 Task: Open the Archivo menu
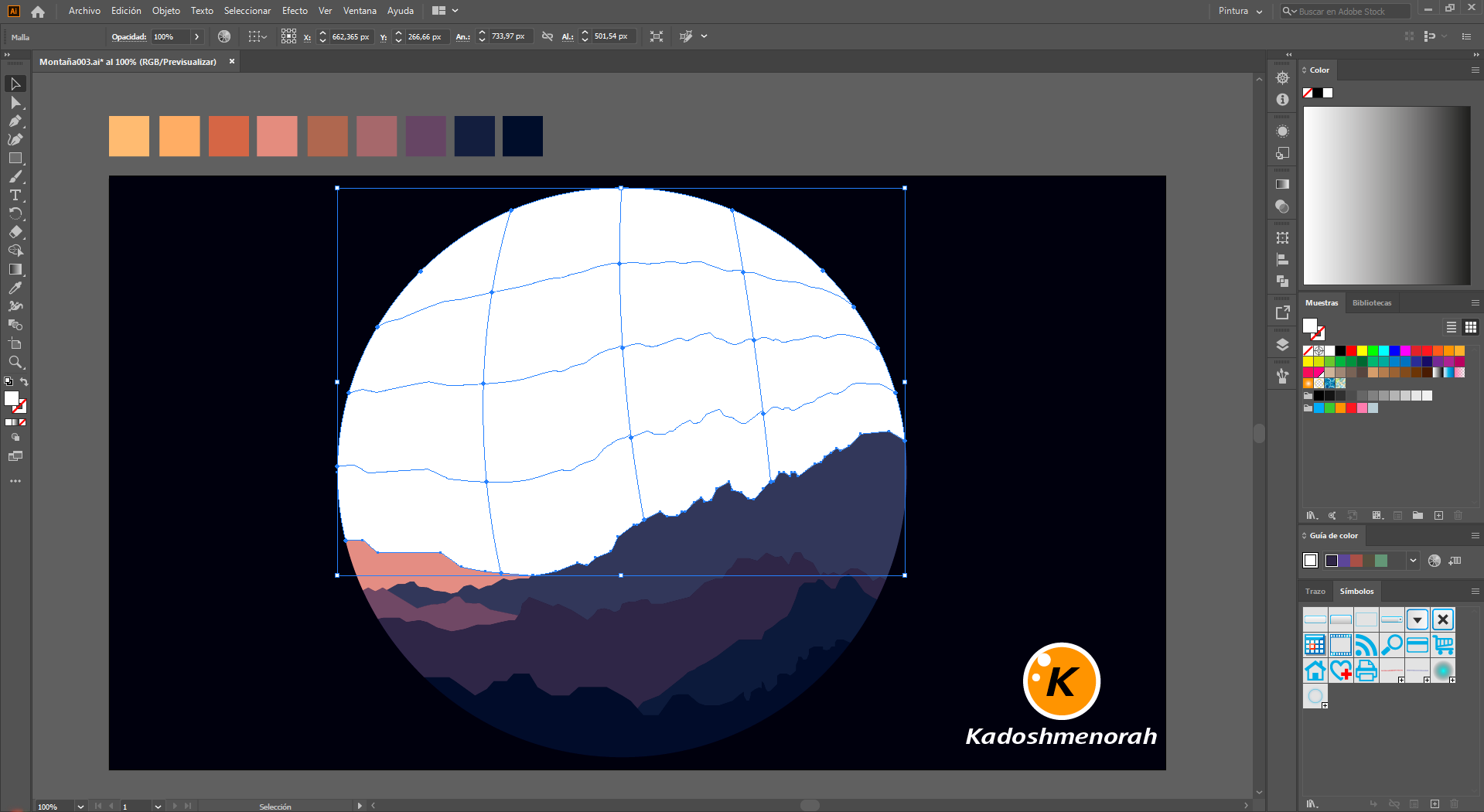[84, 11]
